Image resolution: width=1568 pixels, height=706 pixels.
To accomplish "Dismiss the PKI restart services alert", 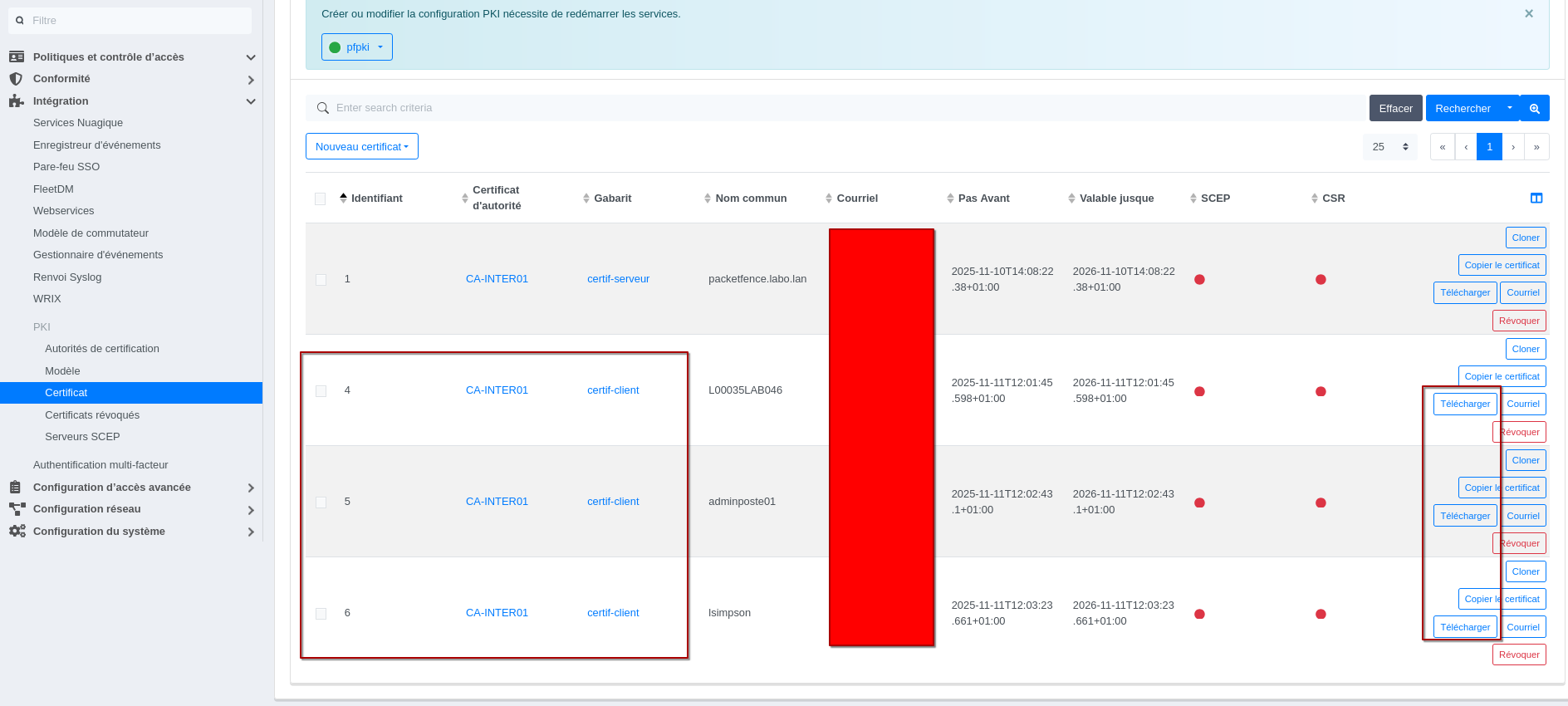I will pyautogui.click(x=1528, y=14).
